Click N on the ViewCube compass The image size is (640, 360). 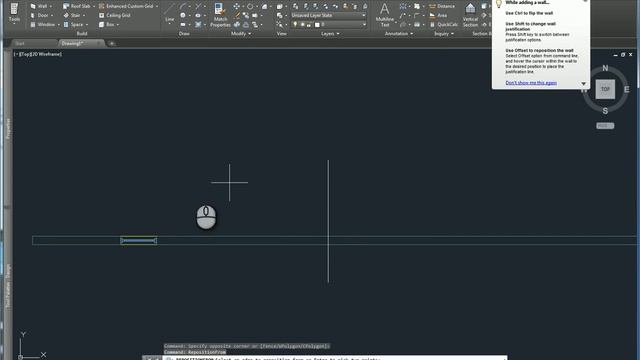click(605, 68)
